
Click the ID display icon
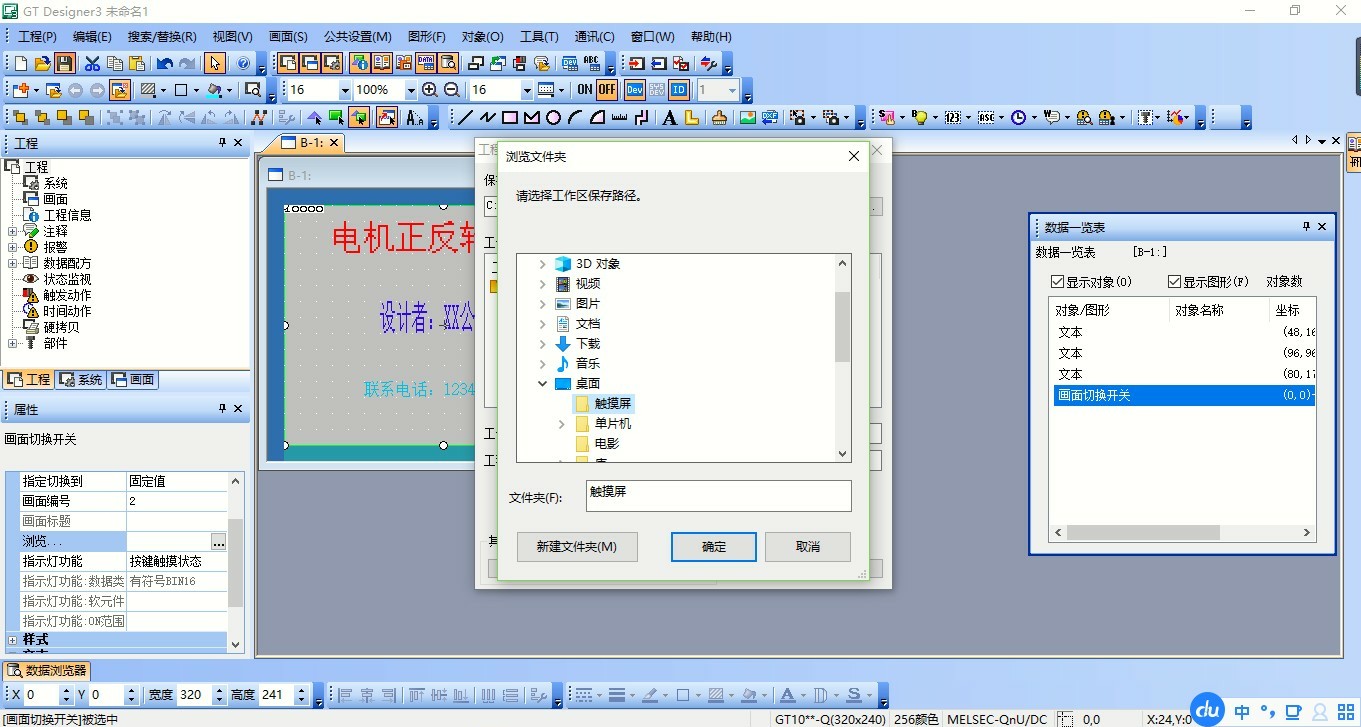coord(679,90)
